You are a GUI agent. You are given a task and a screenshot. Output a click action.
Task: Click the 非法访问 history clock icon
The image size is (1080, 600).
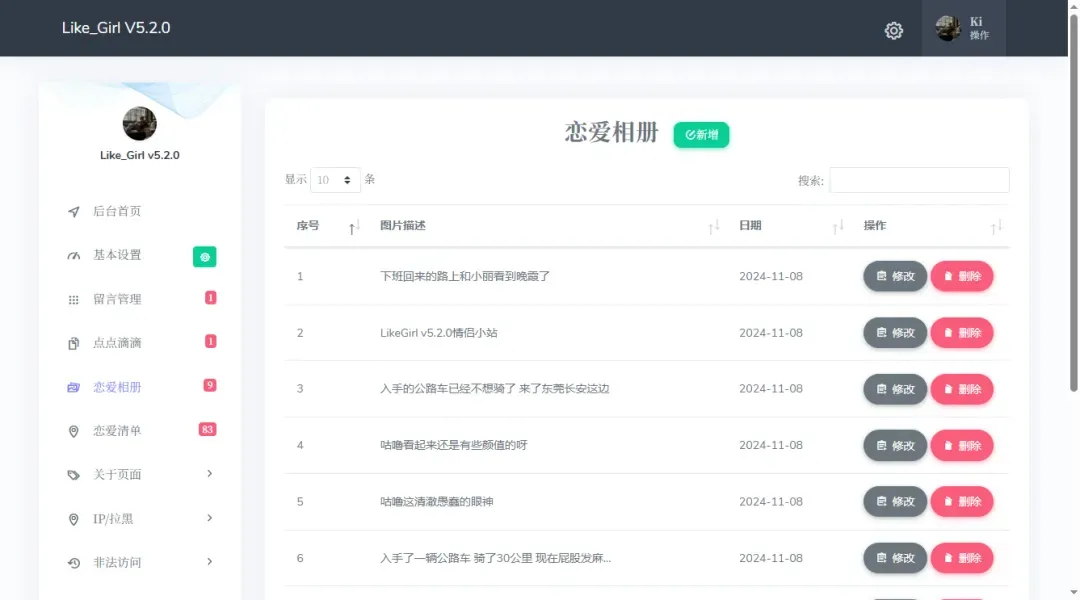click(73, 563)
